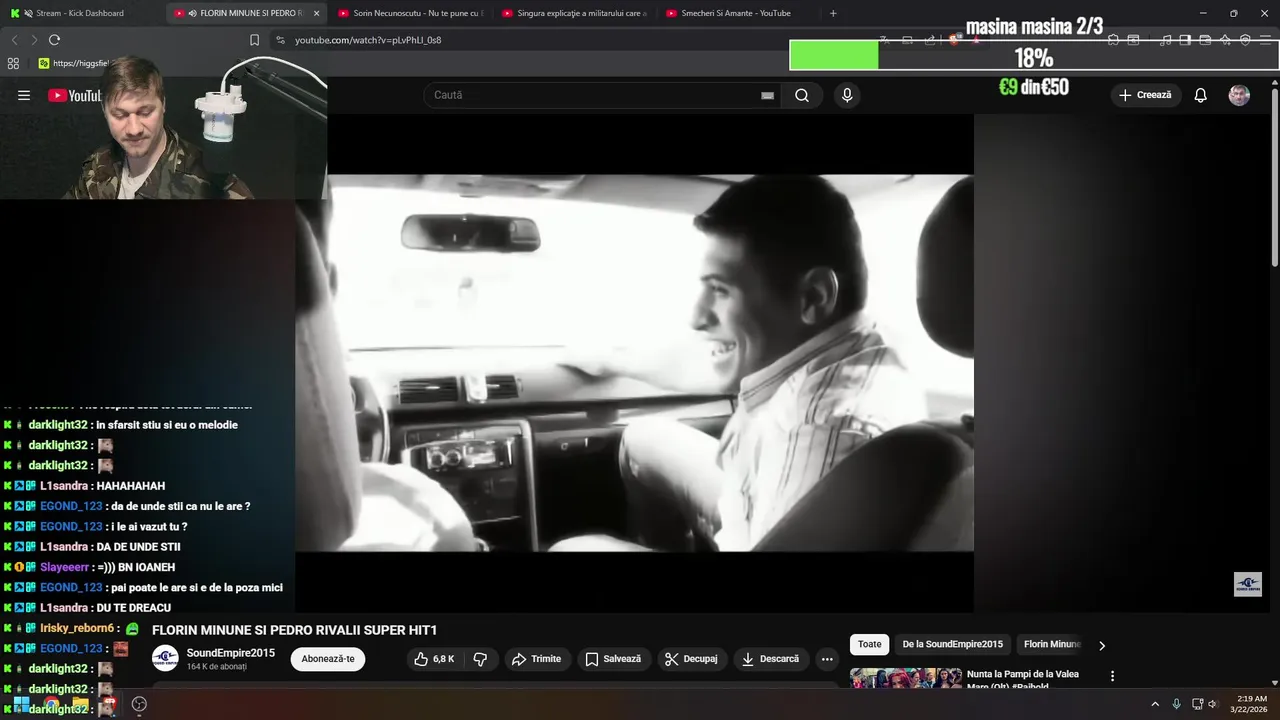This screenshot has height=720, width=1280.
Task: Open the Brave Shields icon in address bar
Action: point(957,40)
